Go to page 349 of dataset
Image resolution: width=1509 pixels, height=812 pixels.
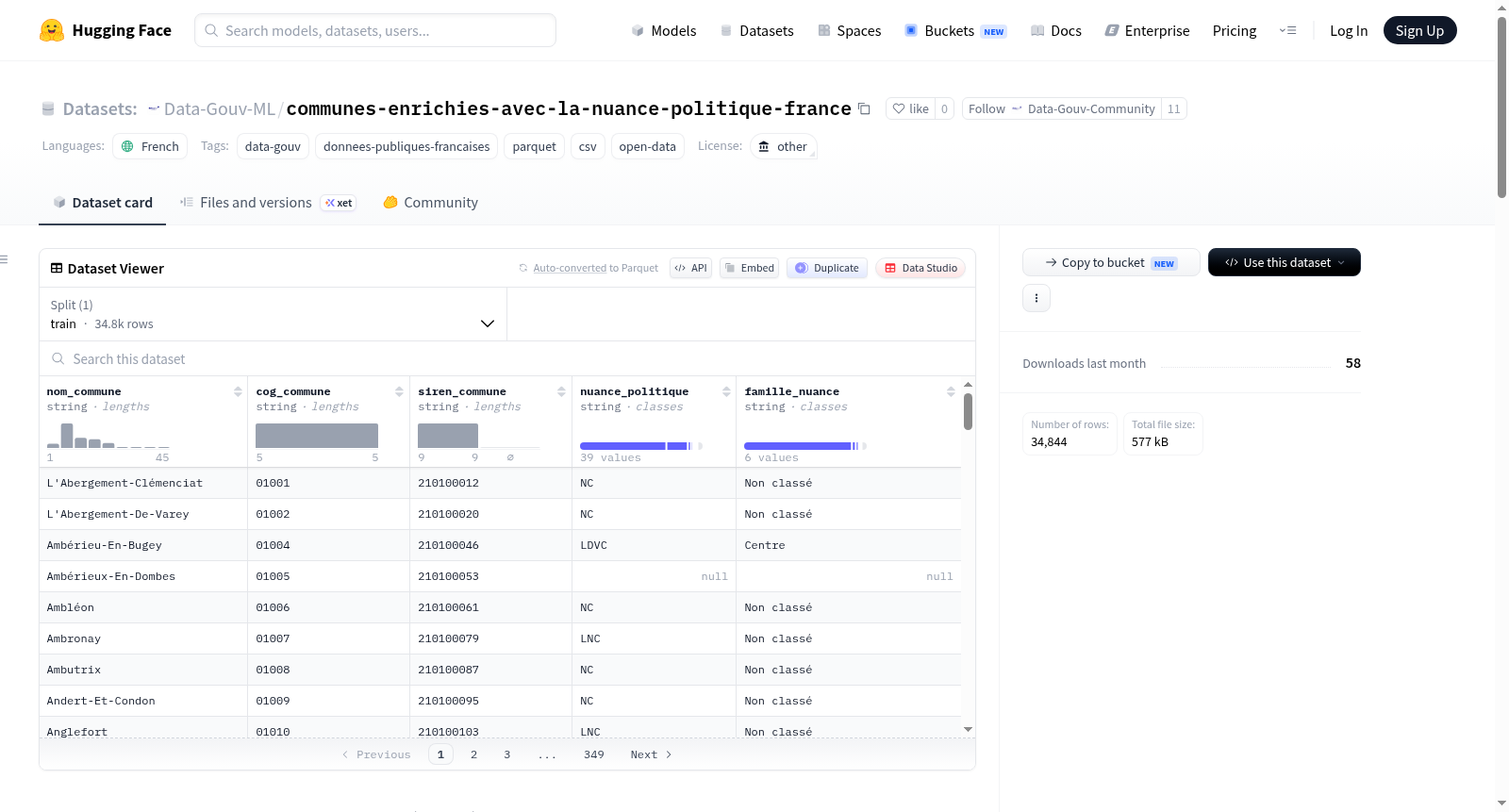(x=594, y=754)
